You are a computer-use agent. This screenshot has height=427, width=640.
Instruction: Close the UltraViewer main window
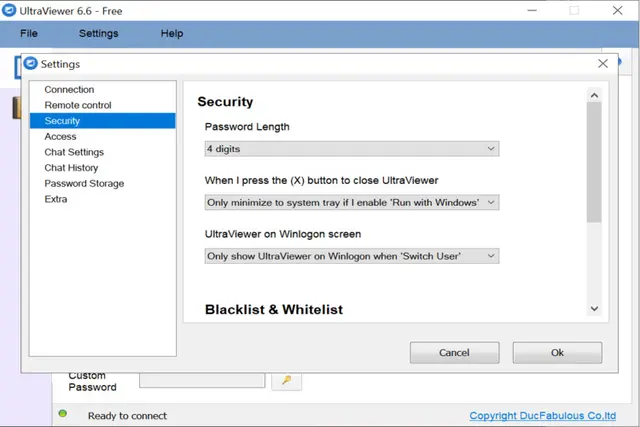tap(618, 10)
